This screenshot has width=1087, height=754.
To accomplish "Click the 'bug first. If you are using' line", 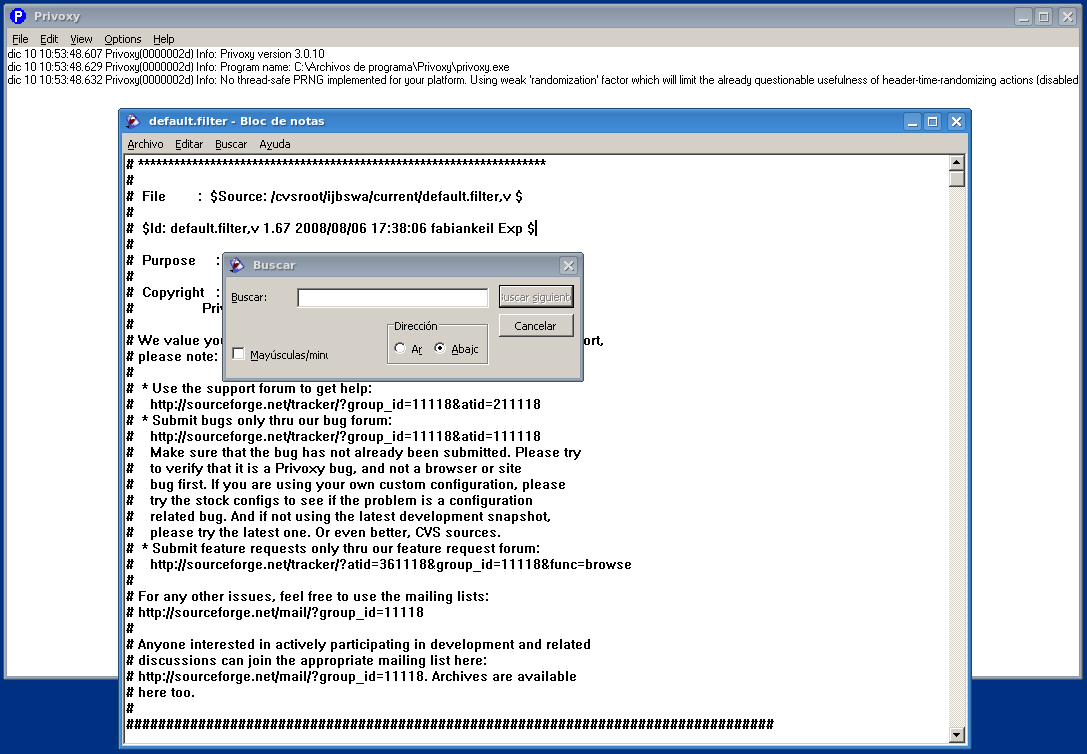I will pyautogui.click(x=346, y=484).
